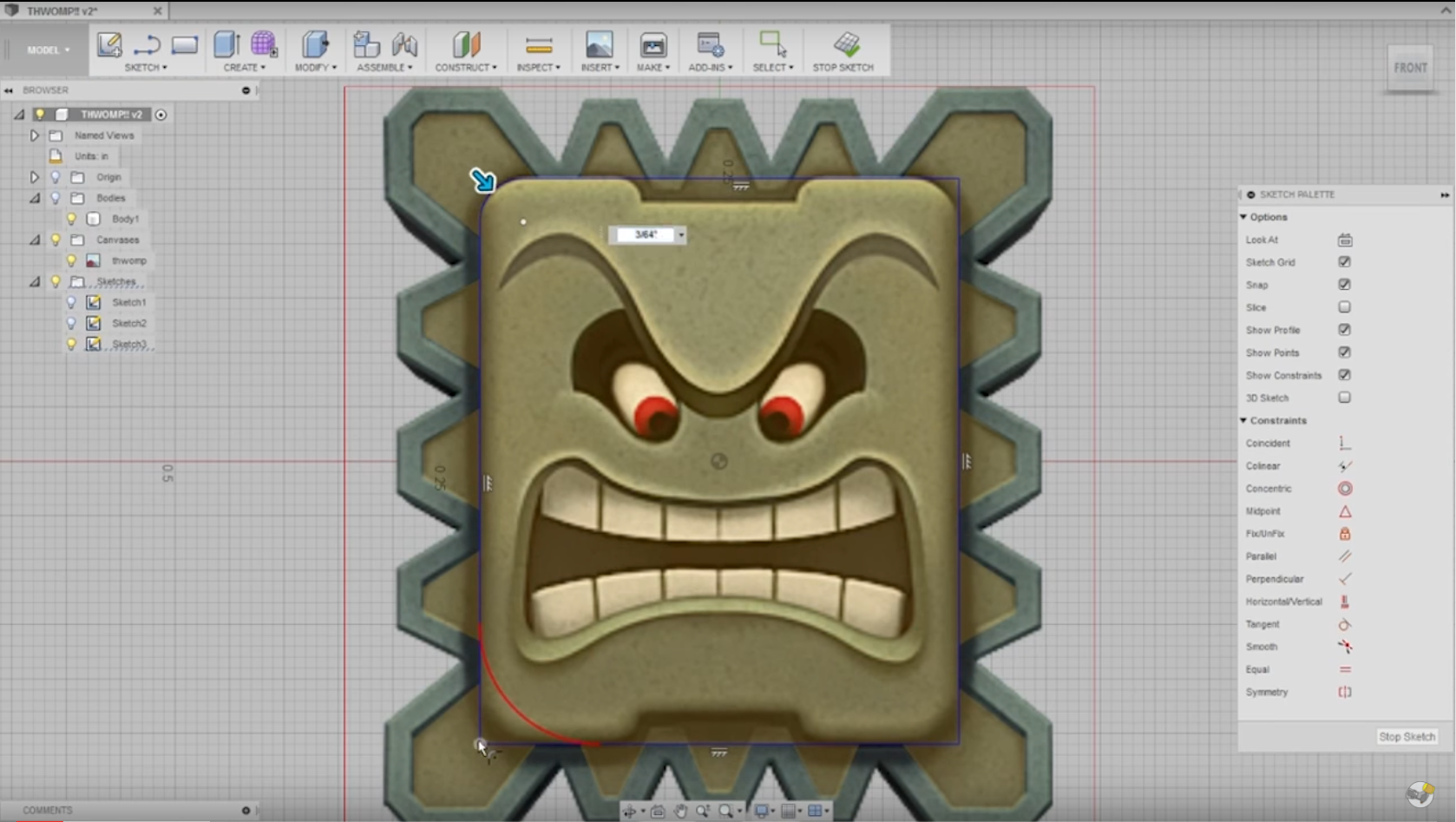
Task: Apply the Coincident constraint
Action: (x=1345, y=443)
